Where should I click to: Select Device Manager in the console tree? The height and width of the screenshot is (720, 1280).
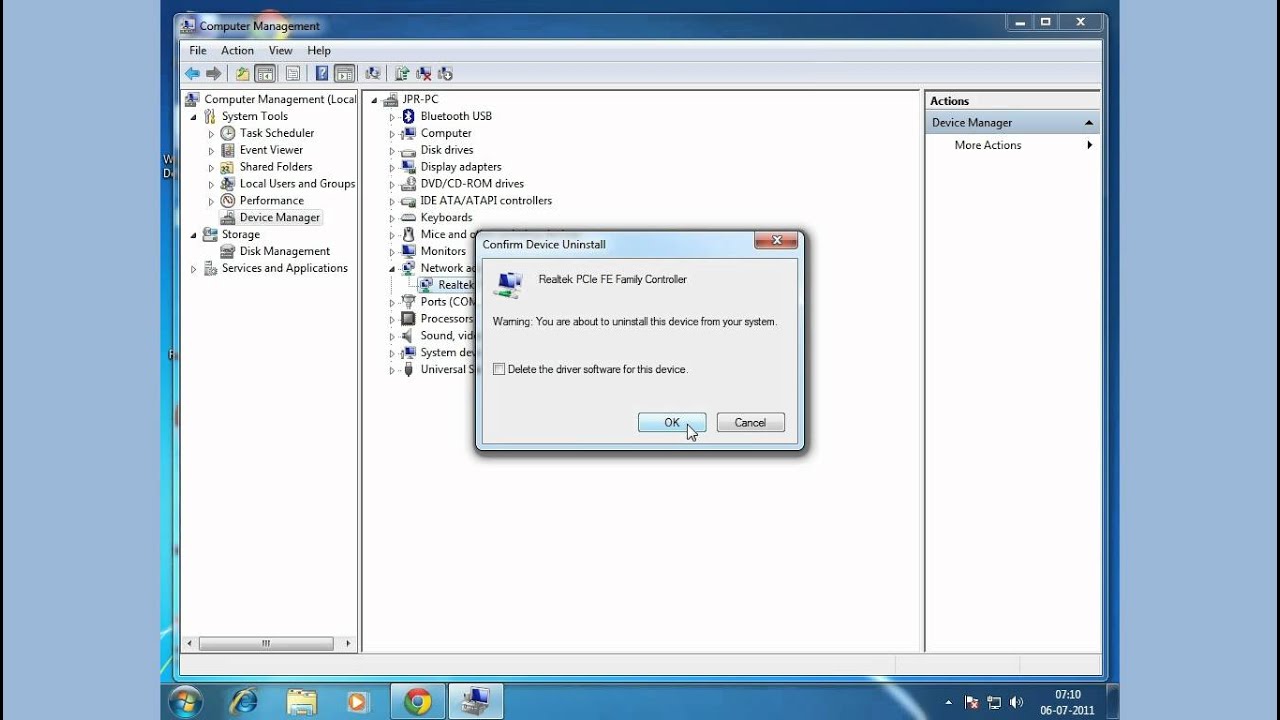pos(280,218)
